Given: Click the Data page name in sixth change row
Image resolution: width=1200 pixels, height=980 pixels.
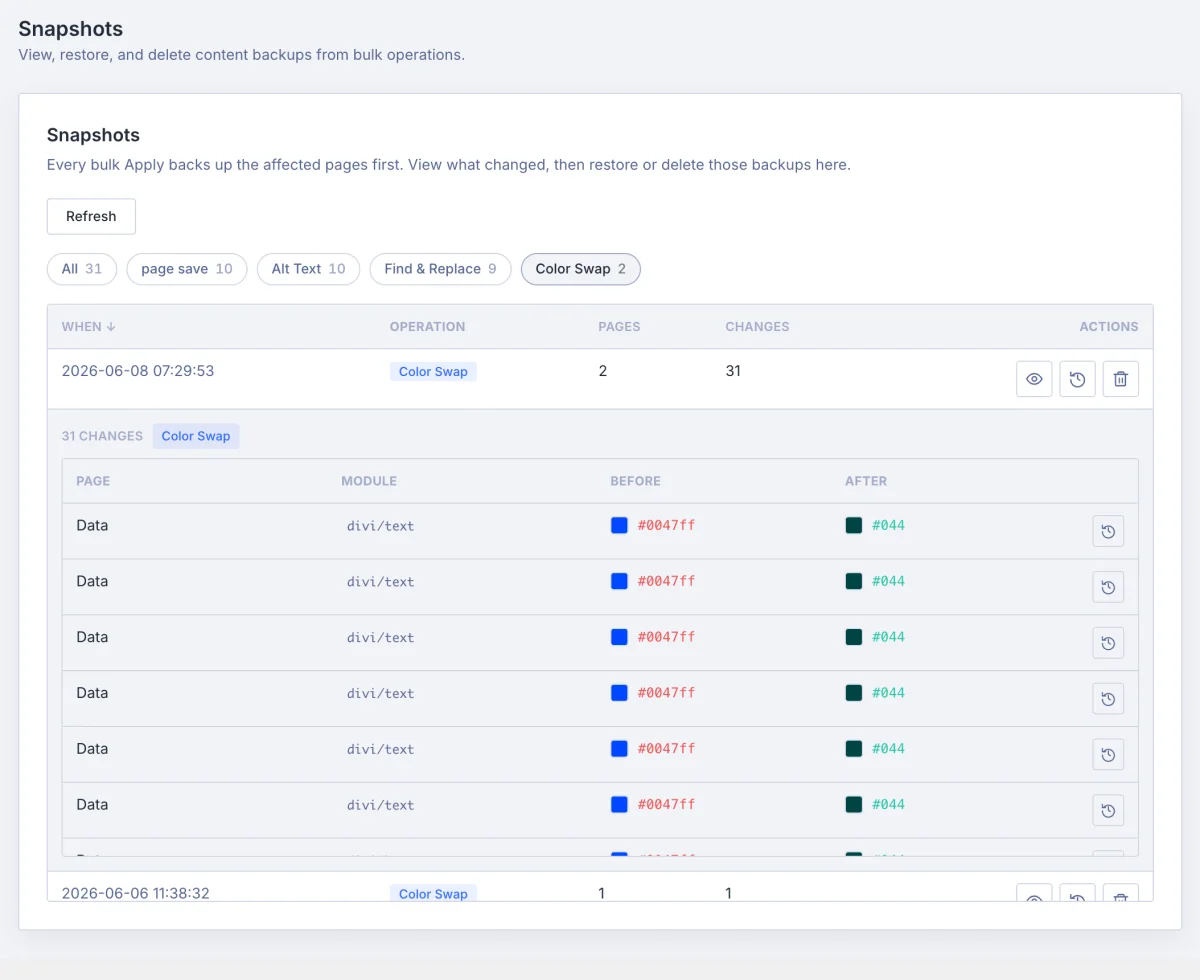Looking at the screenshot, I should (x=92, y=804).
